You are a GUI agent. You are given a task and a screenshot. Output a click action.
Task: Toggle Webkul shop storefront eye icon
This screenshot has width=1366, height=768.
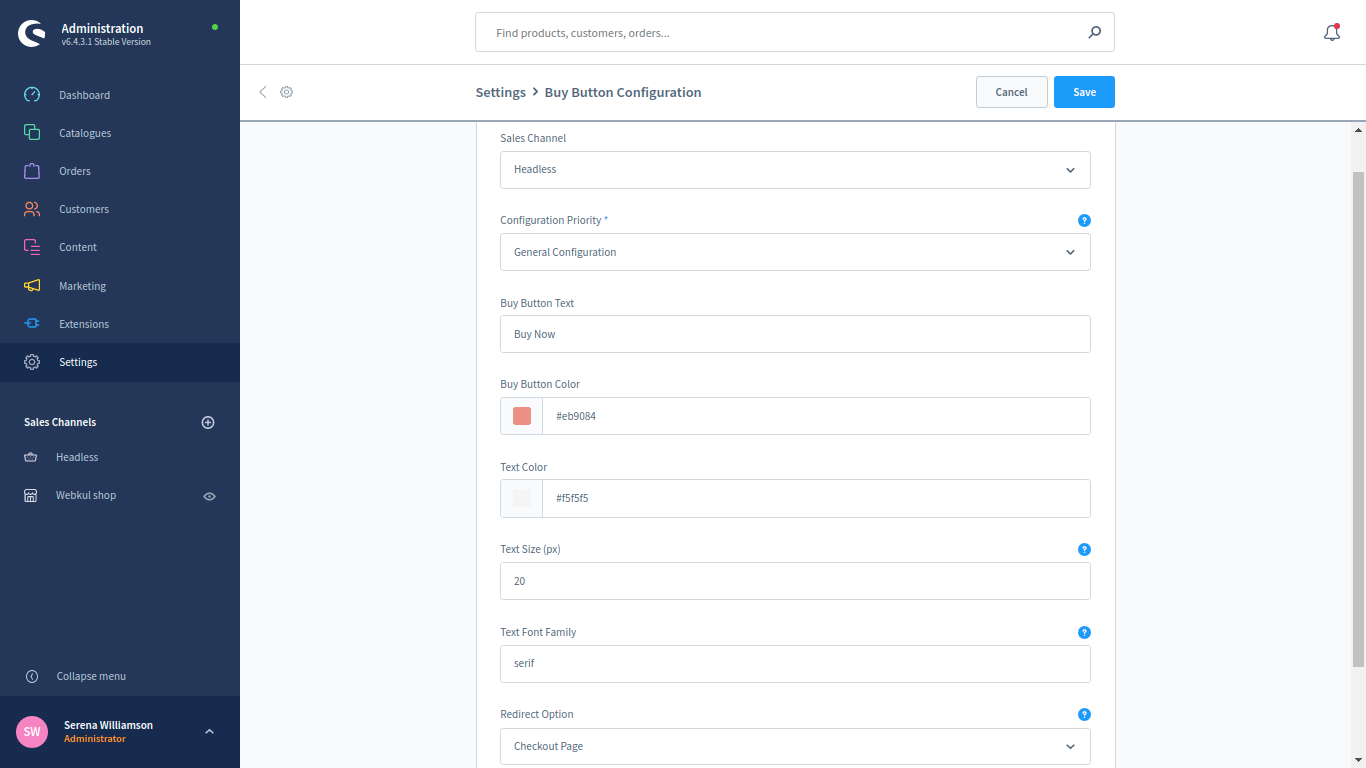pyautogui.click(x=209, y=496)
